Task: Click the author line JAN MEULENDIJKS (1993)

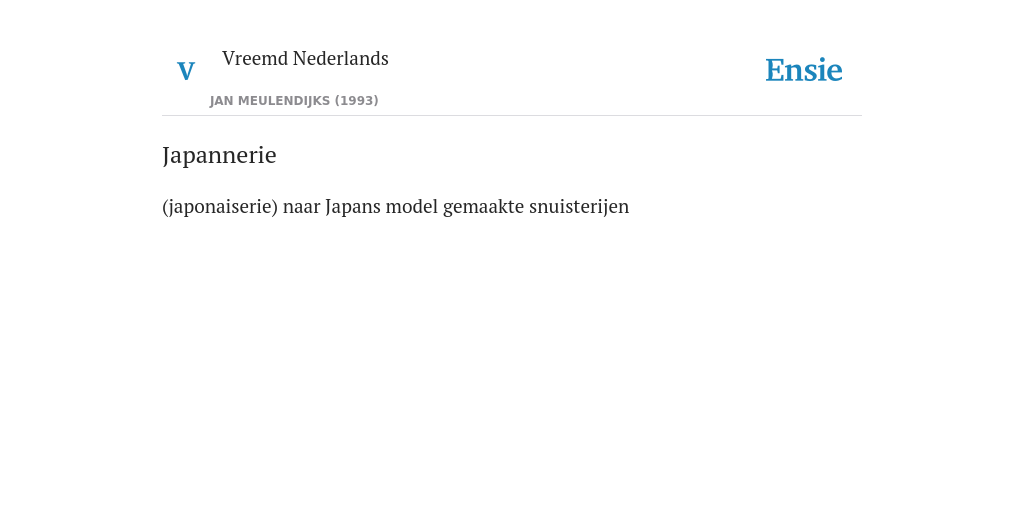Action: coord(294,101)
